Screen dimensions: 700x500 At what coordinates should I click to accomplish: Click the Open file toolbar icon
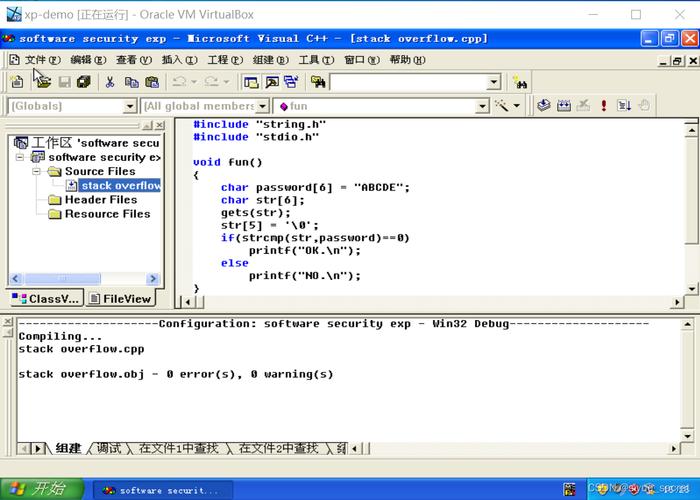tap(42, 82)
